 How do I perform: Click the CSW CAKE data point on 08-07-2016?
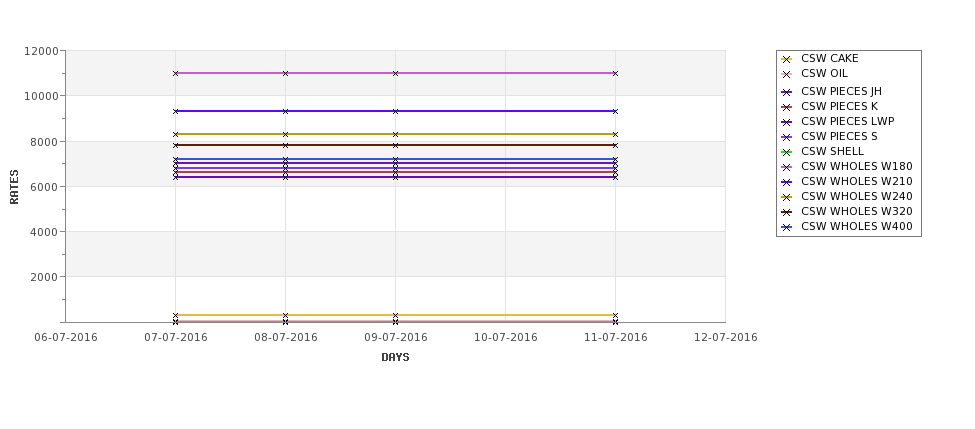[285, 315]
